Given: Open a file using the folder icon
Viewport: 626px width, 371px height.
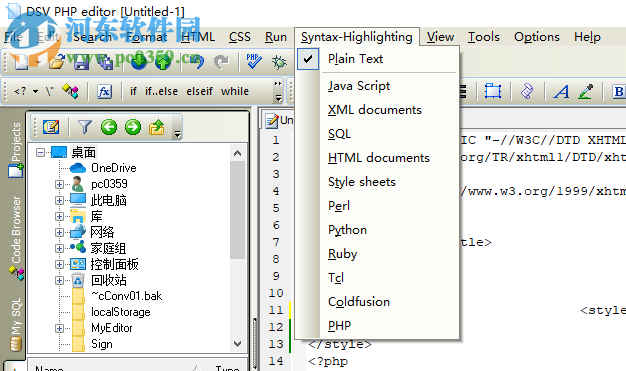Looking at the screenshot, I should click(x=57, y=62).
